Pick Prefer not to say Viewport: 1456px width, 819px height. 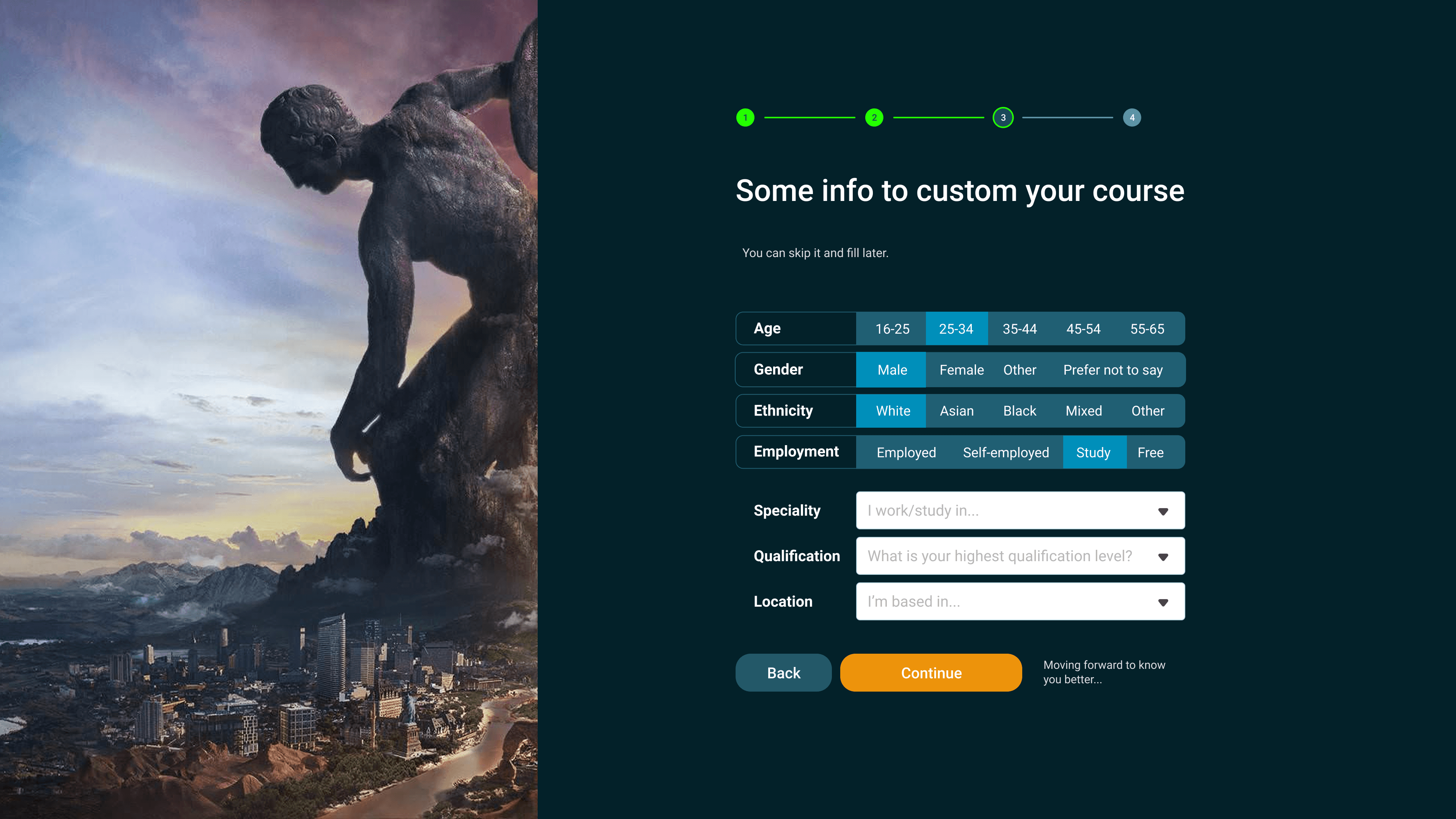click(1112, 370)
